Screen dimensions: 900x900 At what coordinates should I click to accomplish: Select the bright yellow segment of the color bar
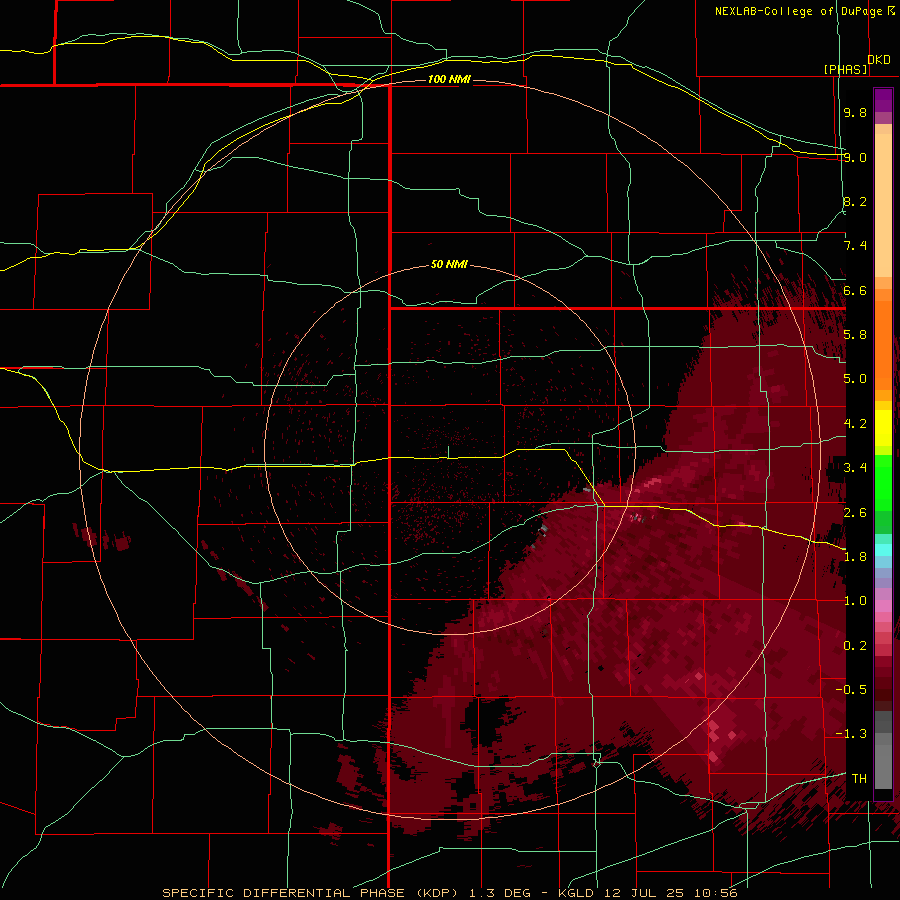883,428
